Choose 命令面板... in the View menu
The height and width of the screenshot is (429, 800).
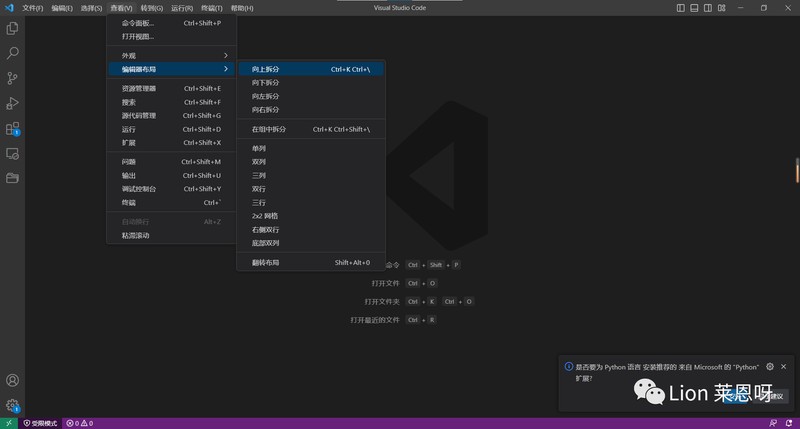click(x=171, y=23)
